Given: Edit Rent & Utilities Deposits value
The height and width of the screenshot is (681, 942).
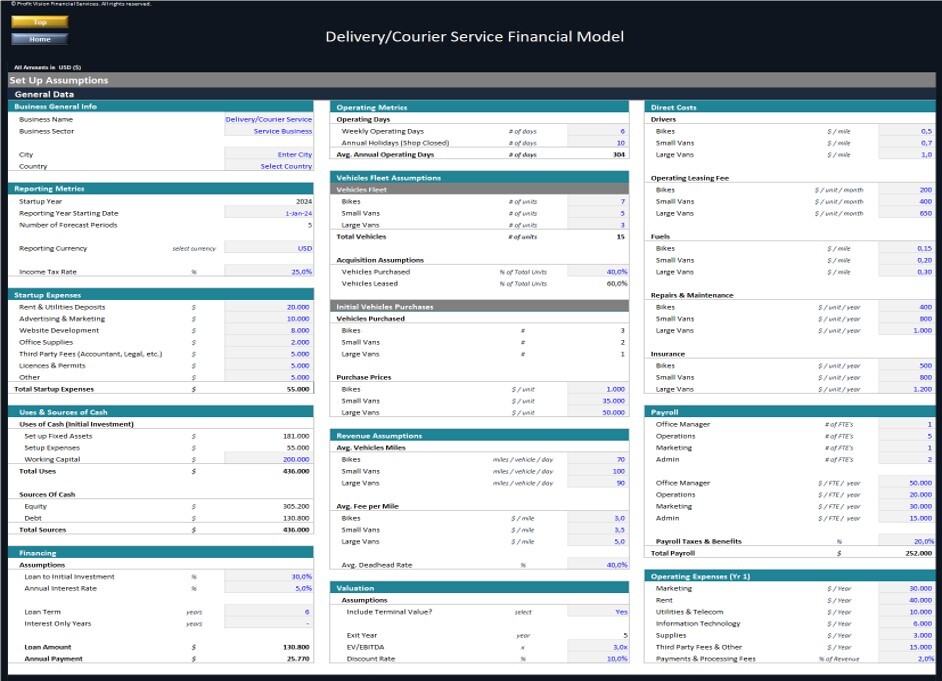Looking at the screenshot, I should [269, 307].
